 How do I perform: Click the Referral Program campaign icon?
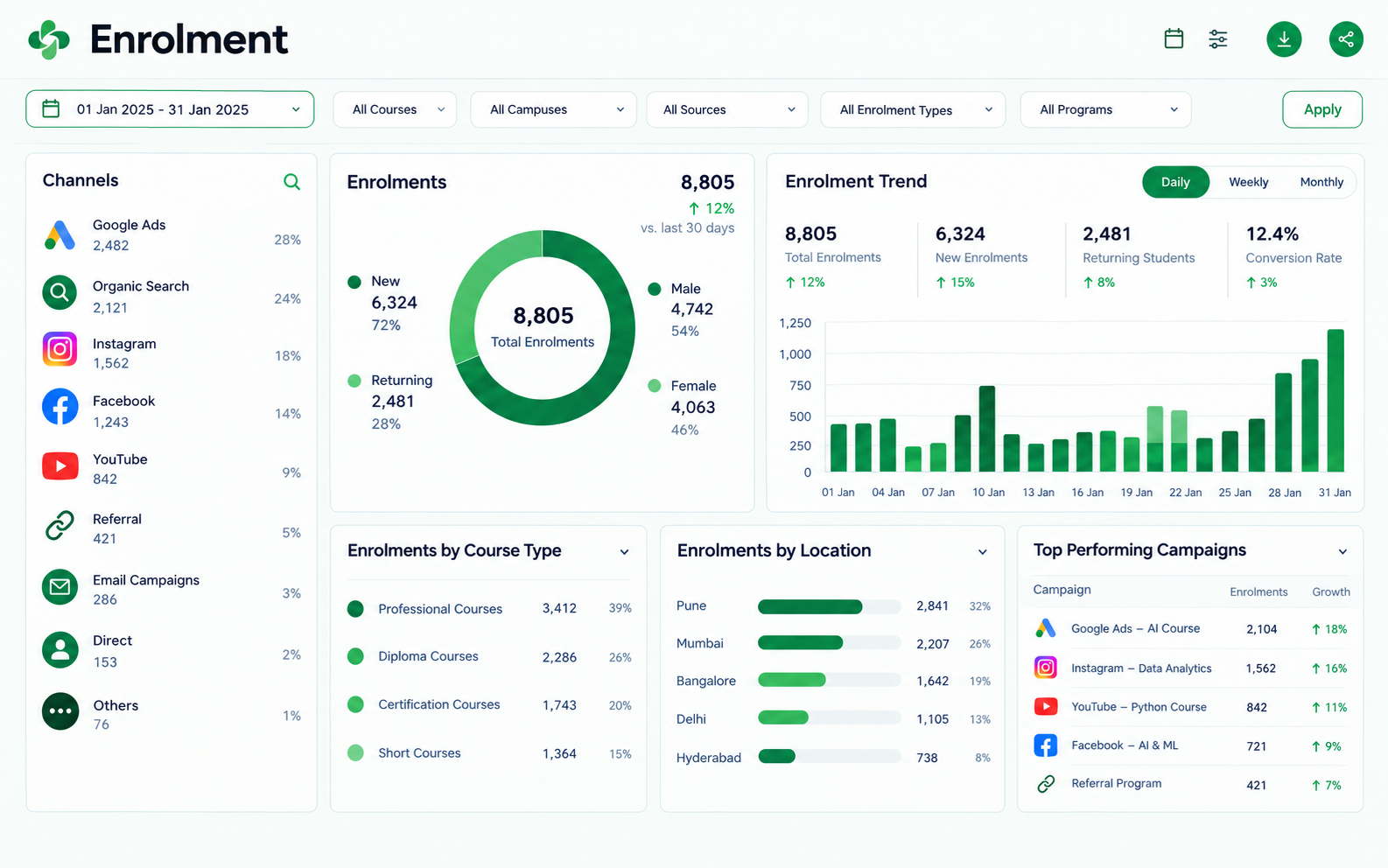point(1046,784)
